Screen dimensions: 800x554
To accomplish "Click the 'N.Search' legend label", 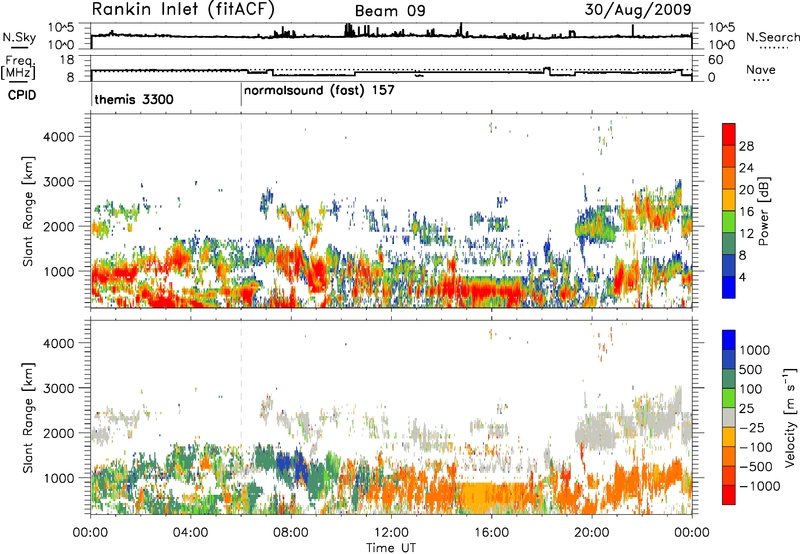I will pos(772,37).
